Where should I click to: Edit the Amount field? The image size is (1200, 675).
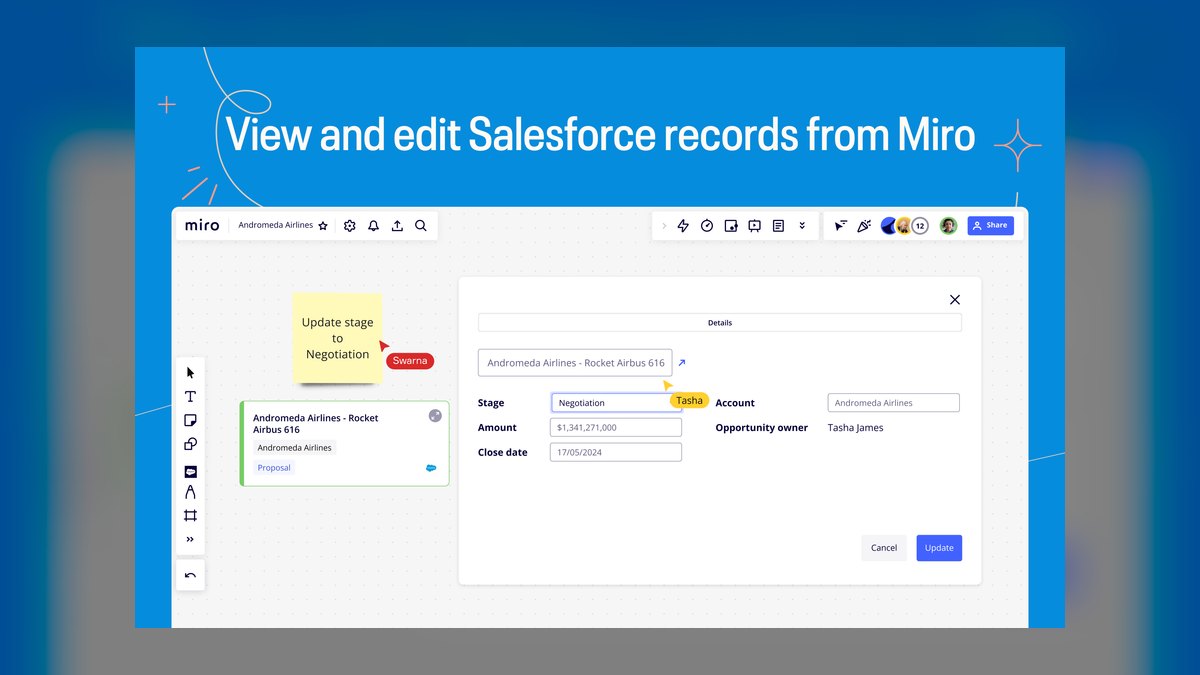pyautogui.click(x=616, y=428)
